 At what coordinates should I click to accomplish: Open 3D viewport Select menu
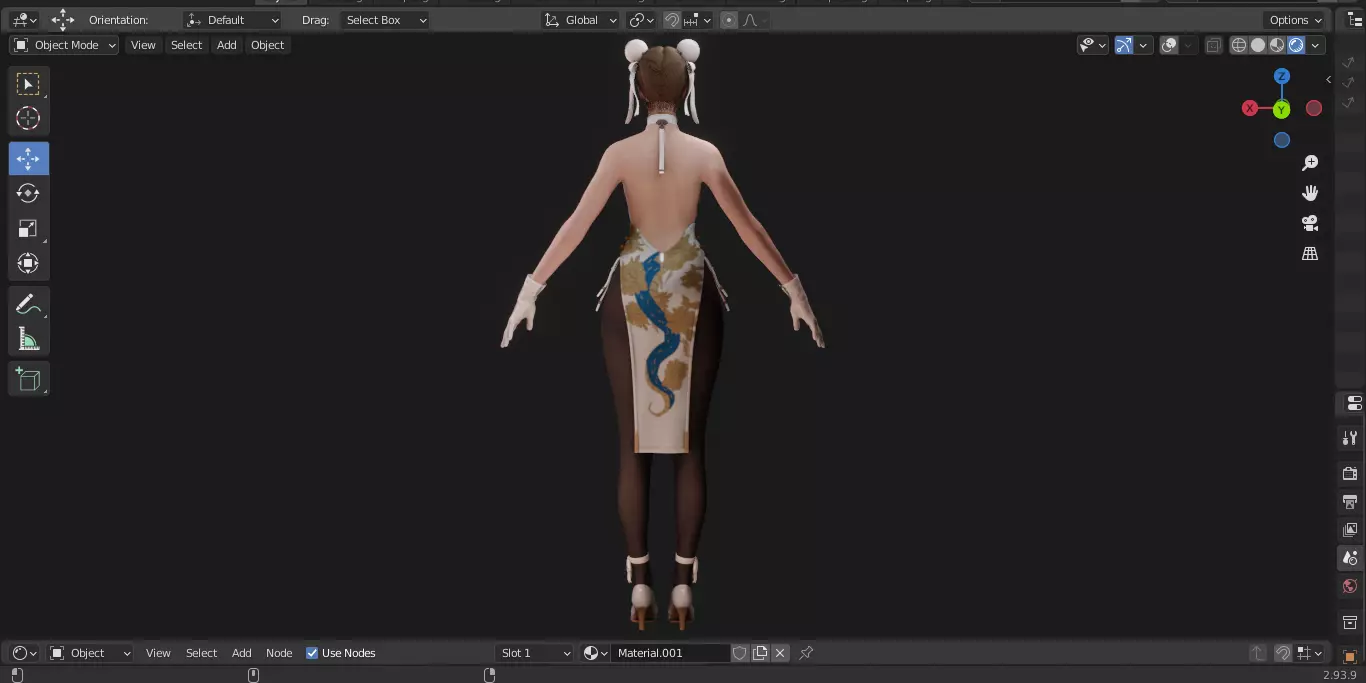pyautogui.click(x=186, y=45)
